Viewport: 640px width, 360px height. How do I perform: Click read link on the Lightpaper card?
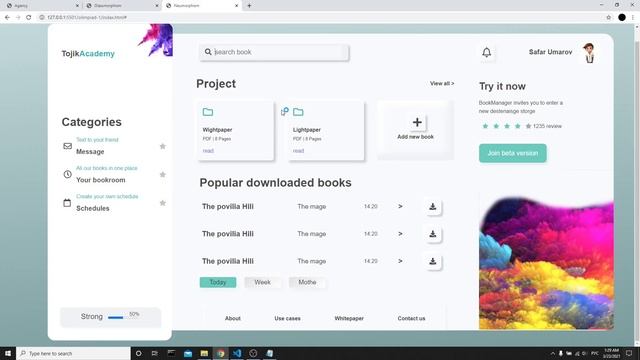pyautogui.click(x=298, y=151)
